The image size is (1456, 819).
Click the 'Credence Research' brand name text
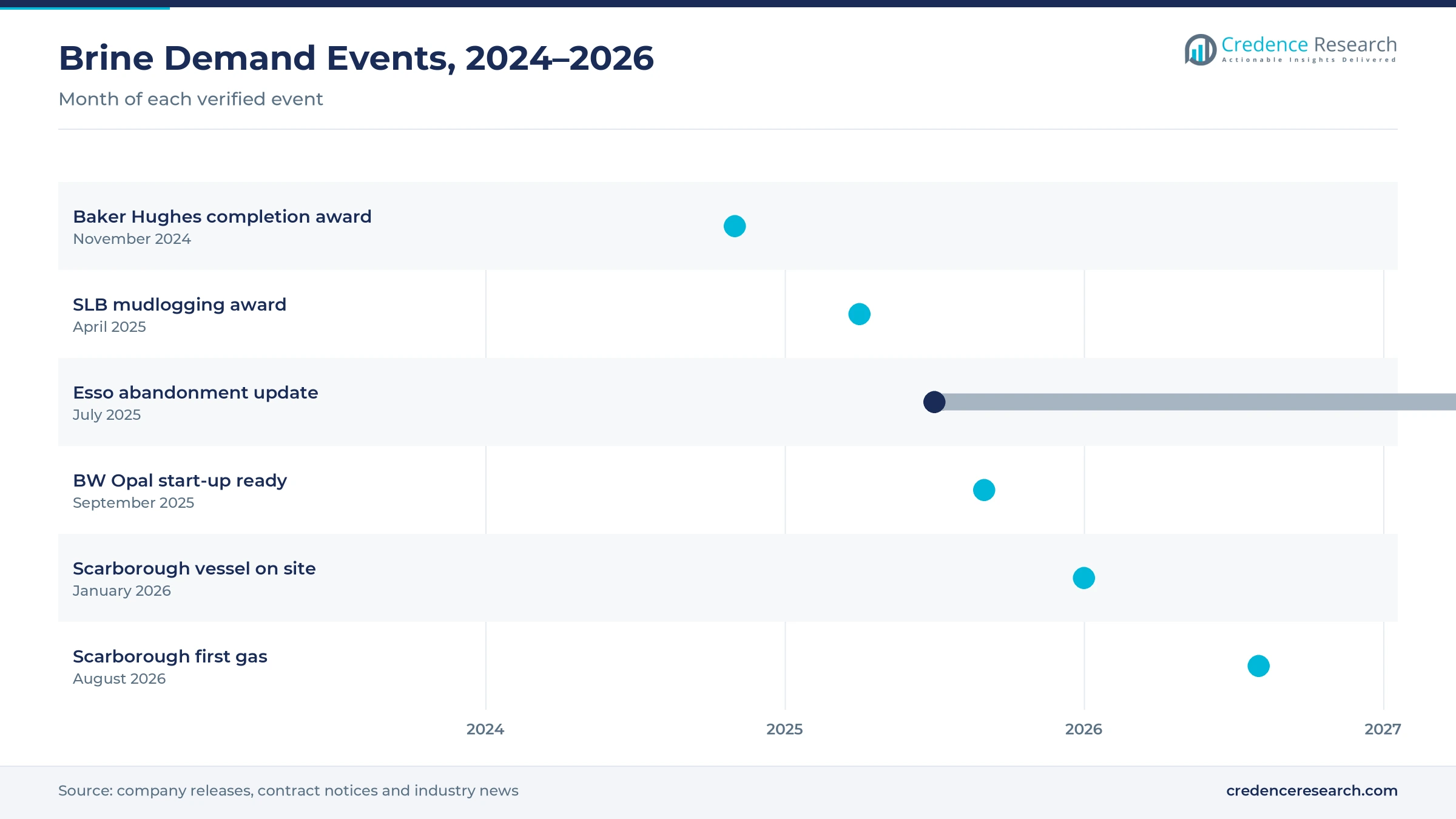pyautogui.click(x=1309, y=44)
